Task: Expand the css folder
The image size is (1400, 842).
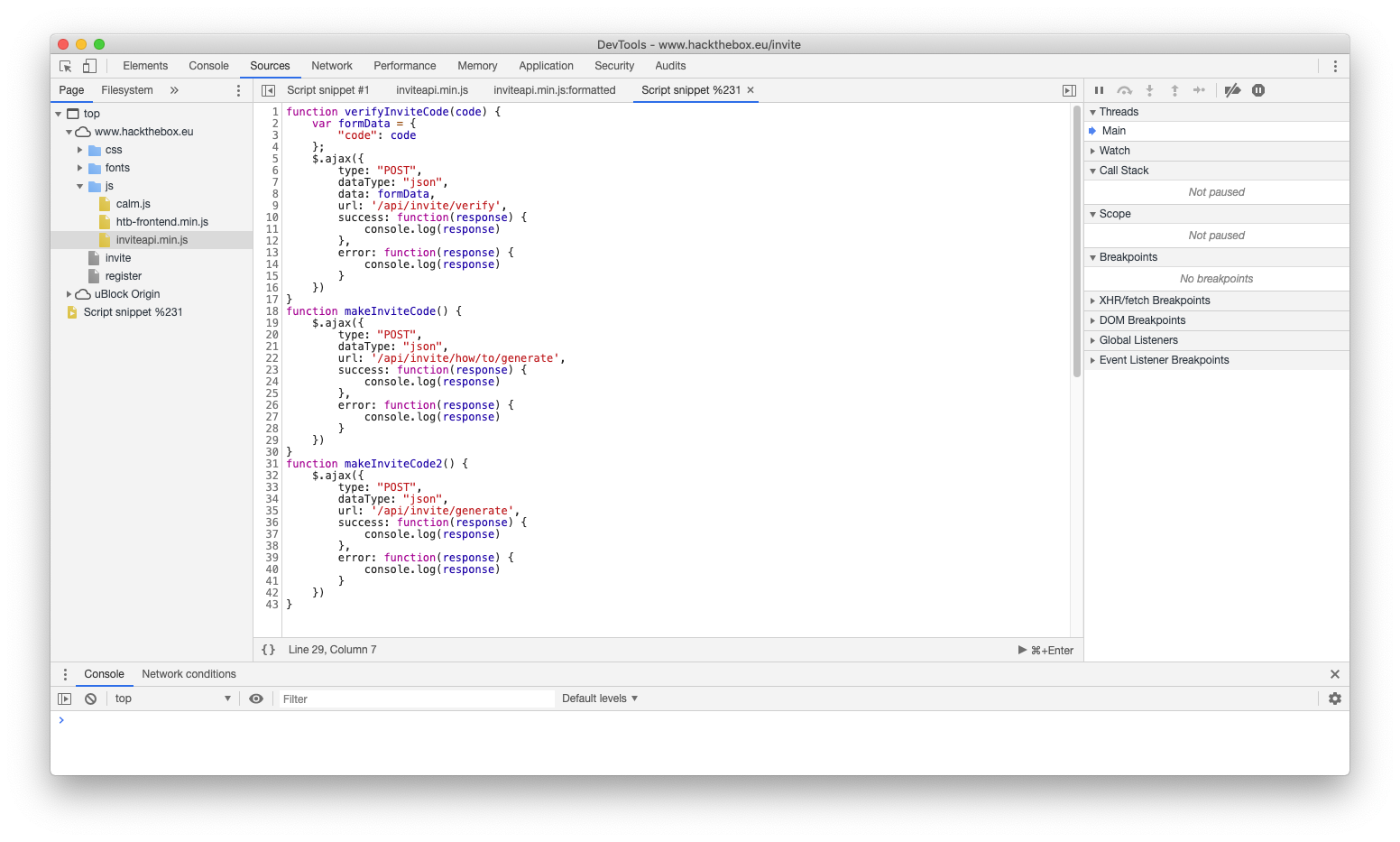Action: click(80, 150)
